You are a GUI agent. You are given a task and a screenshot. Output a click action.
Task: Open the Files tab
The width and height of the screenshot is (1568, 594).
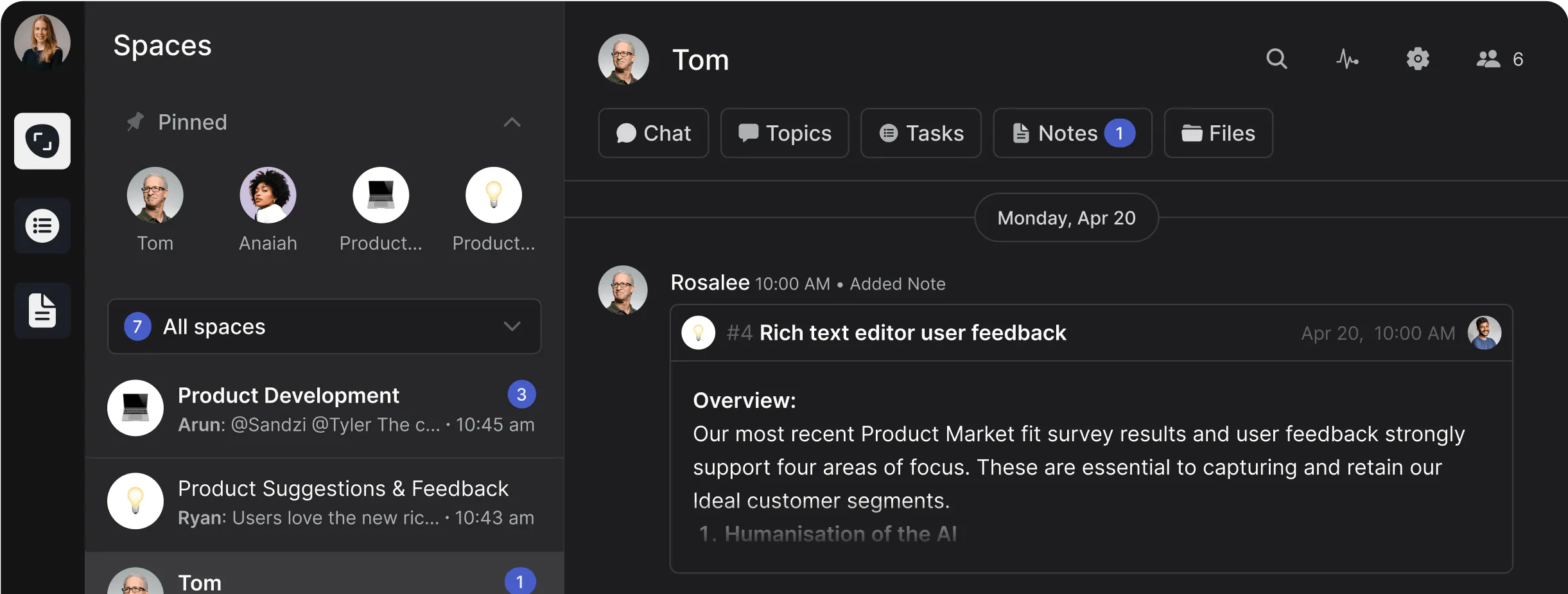point(1218,133)
